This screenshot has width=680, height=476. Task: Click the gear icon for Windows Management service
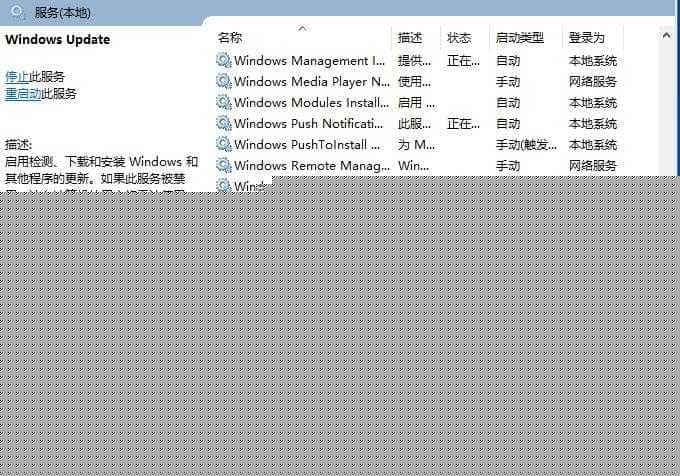tap(224, 60)
